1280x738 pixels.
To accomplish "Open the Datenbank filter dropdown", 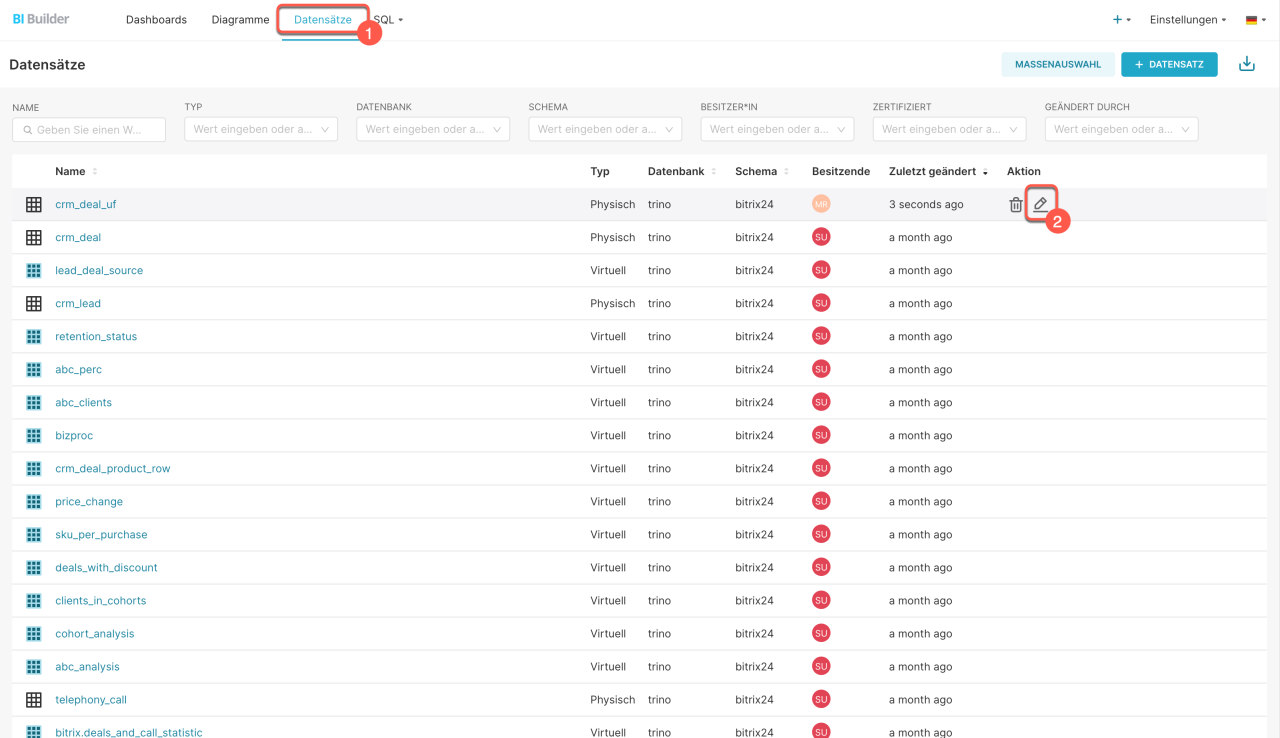I will pyautogui.click(x=433, y=129).
